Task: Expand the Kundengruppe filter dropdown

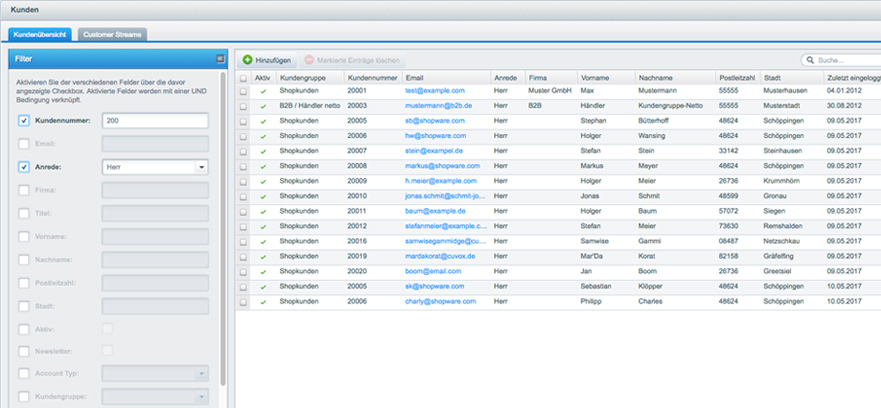Action: click(201, 397)
